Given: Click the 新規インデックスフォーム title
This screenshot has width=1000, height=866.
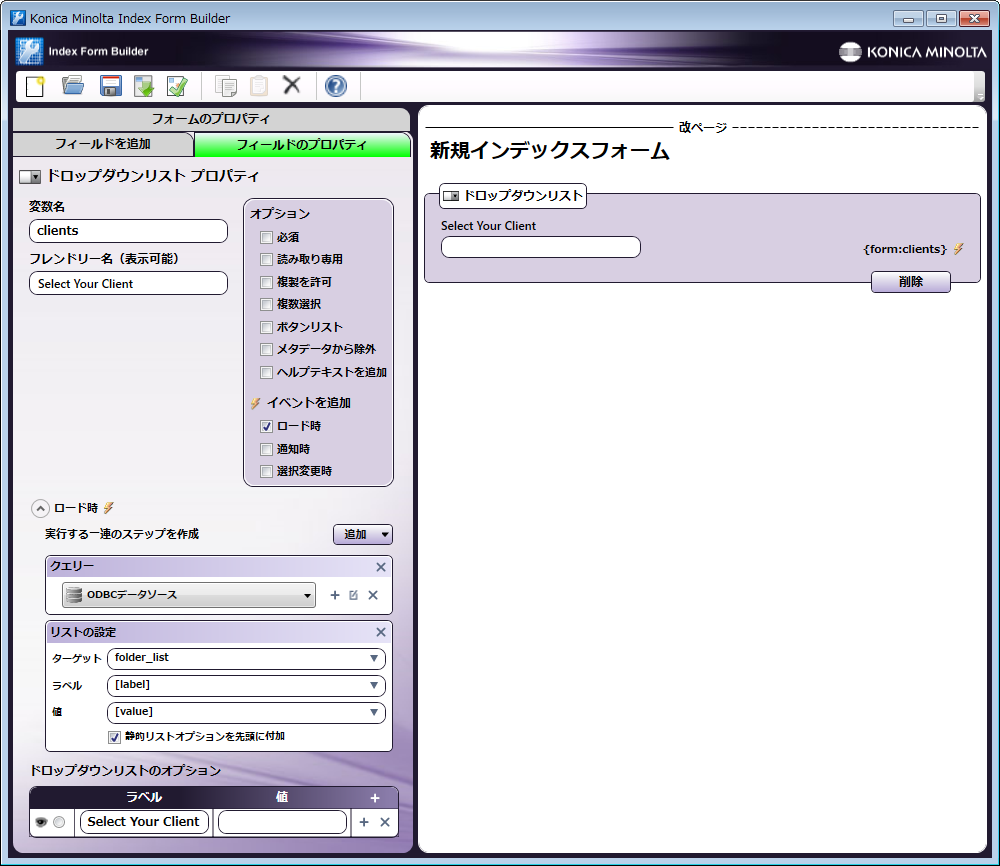Looking at the screenshot, I should 549,151.
